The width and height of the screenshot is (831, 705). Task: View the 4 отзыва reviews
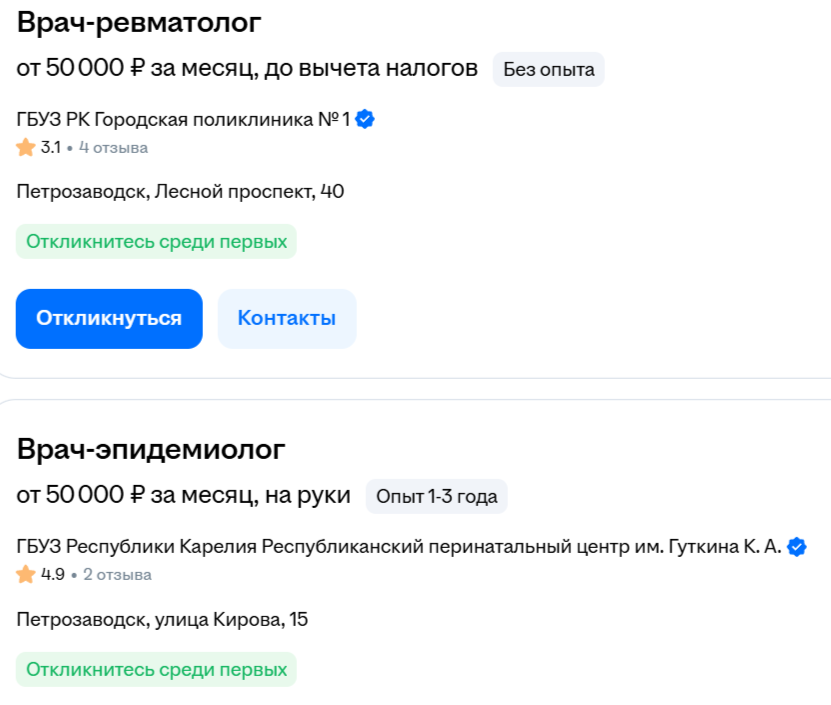(x=114, y=148)
